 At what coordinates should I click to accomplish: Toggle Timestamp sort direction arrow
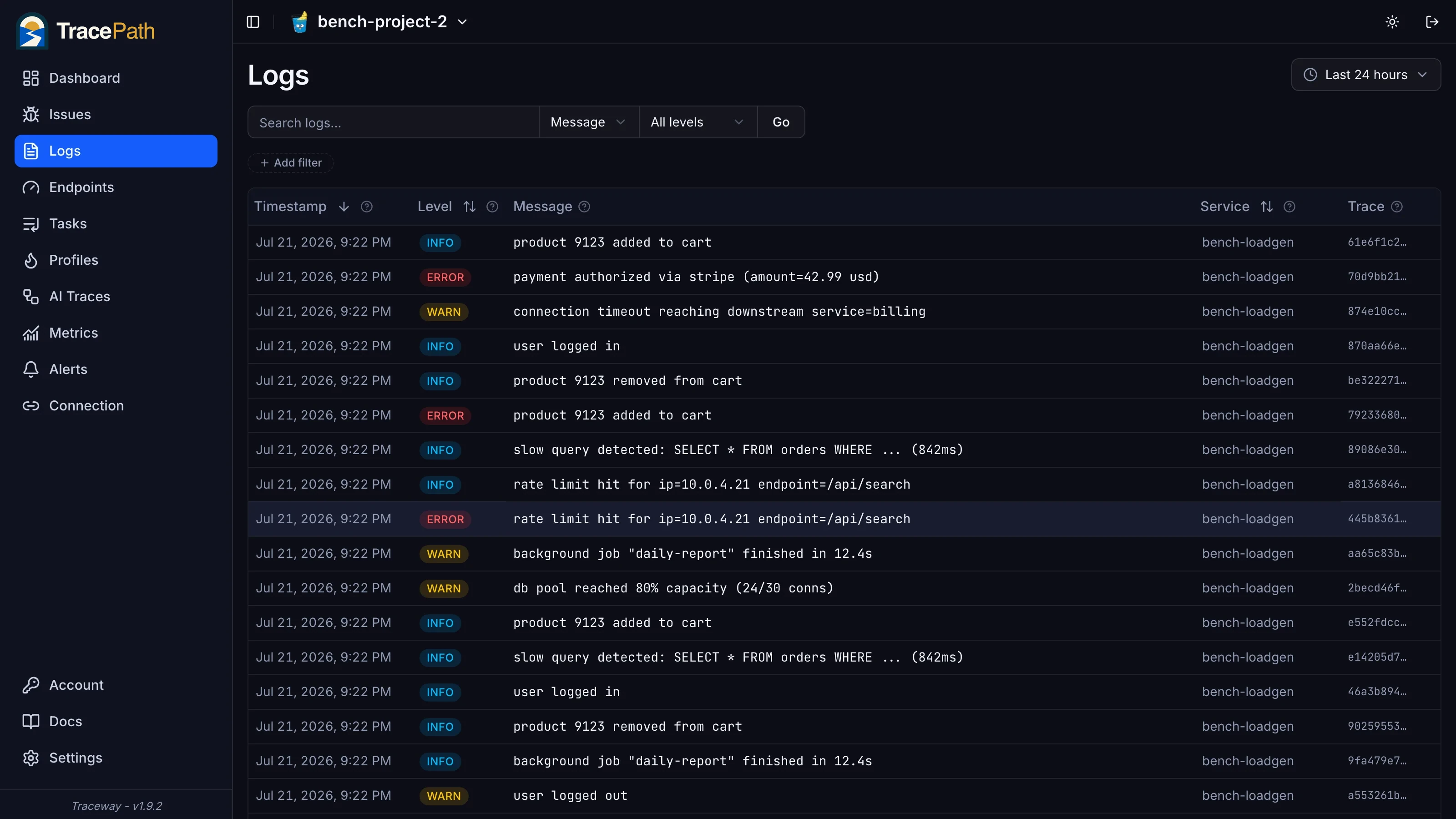click(x=344, y=206)
